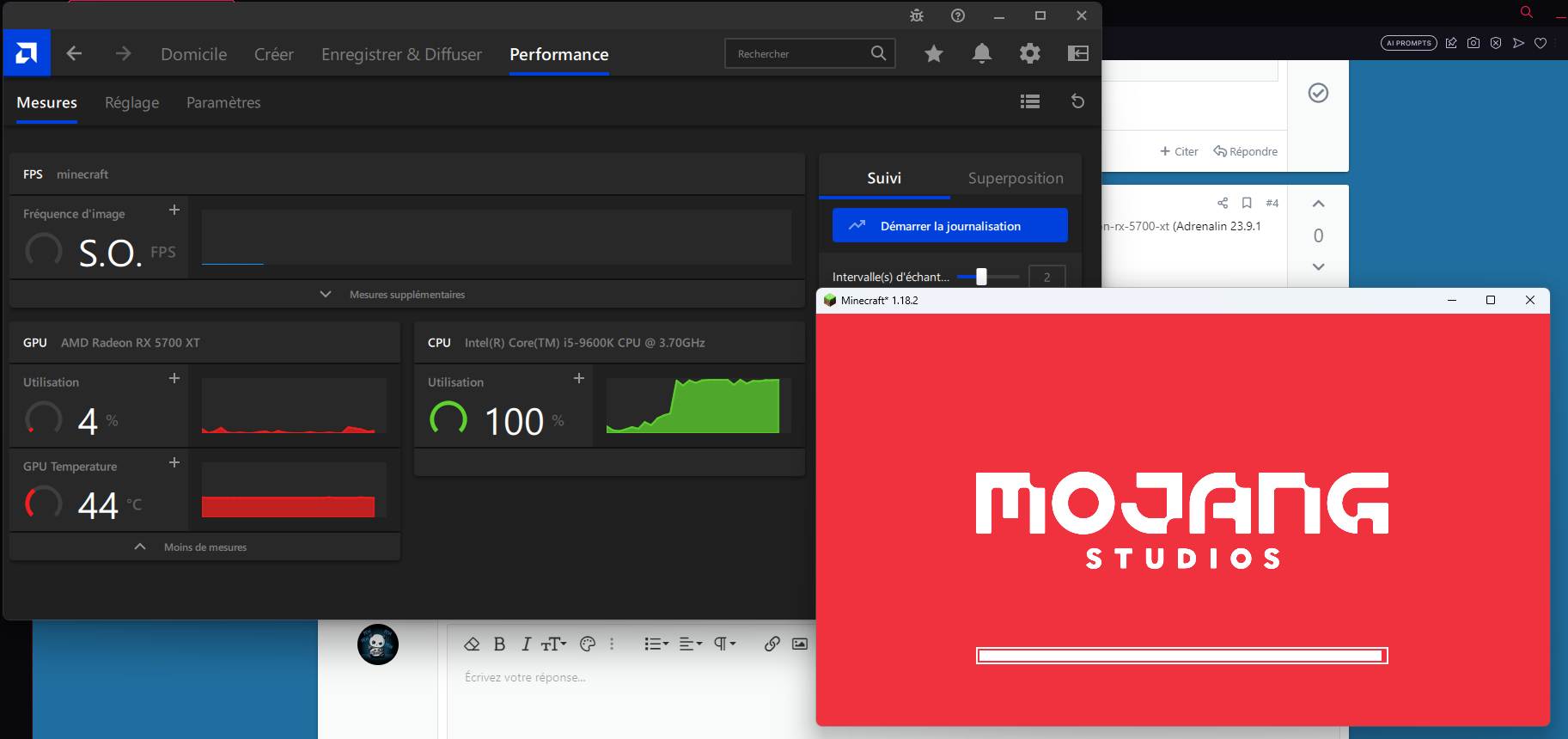Toggle the sidebar panel icon
Screen dimensions: 1568x739
click(x=1078, y=53)
